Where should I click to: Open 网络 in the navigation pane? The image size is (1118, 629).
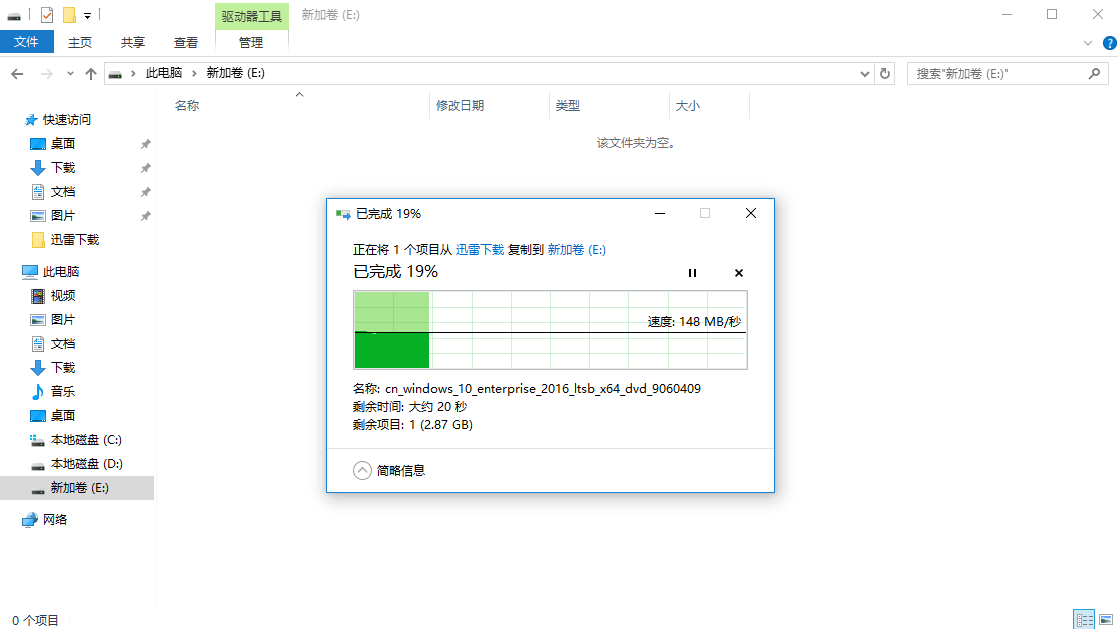point(55,520)
